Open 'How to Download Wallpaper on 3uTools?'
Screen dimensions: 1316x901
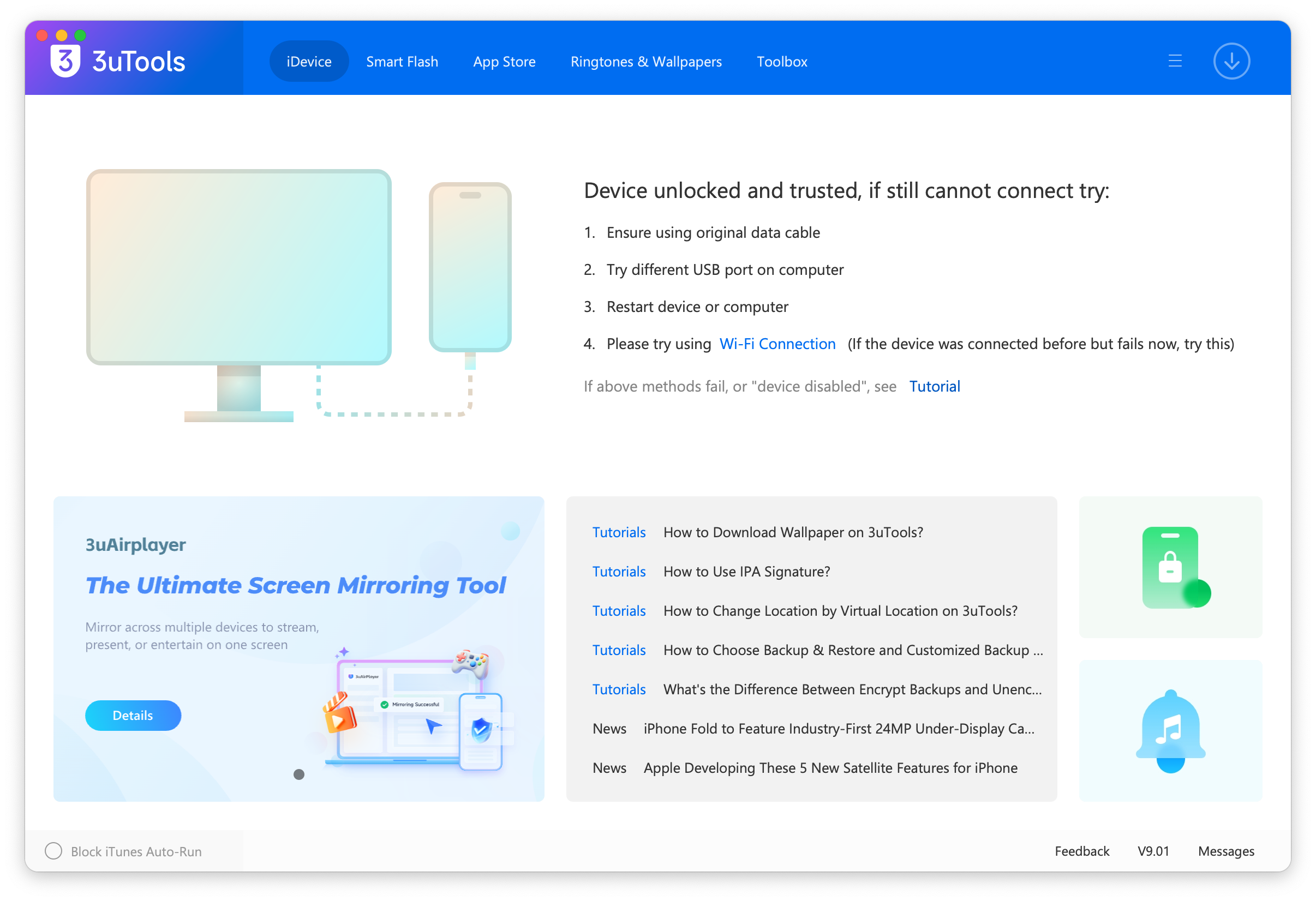(x=793, y=532)
